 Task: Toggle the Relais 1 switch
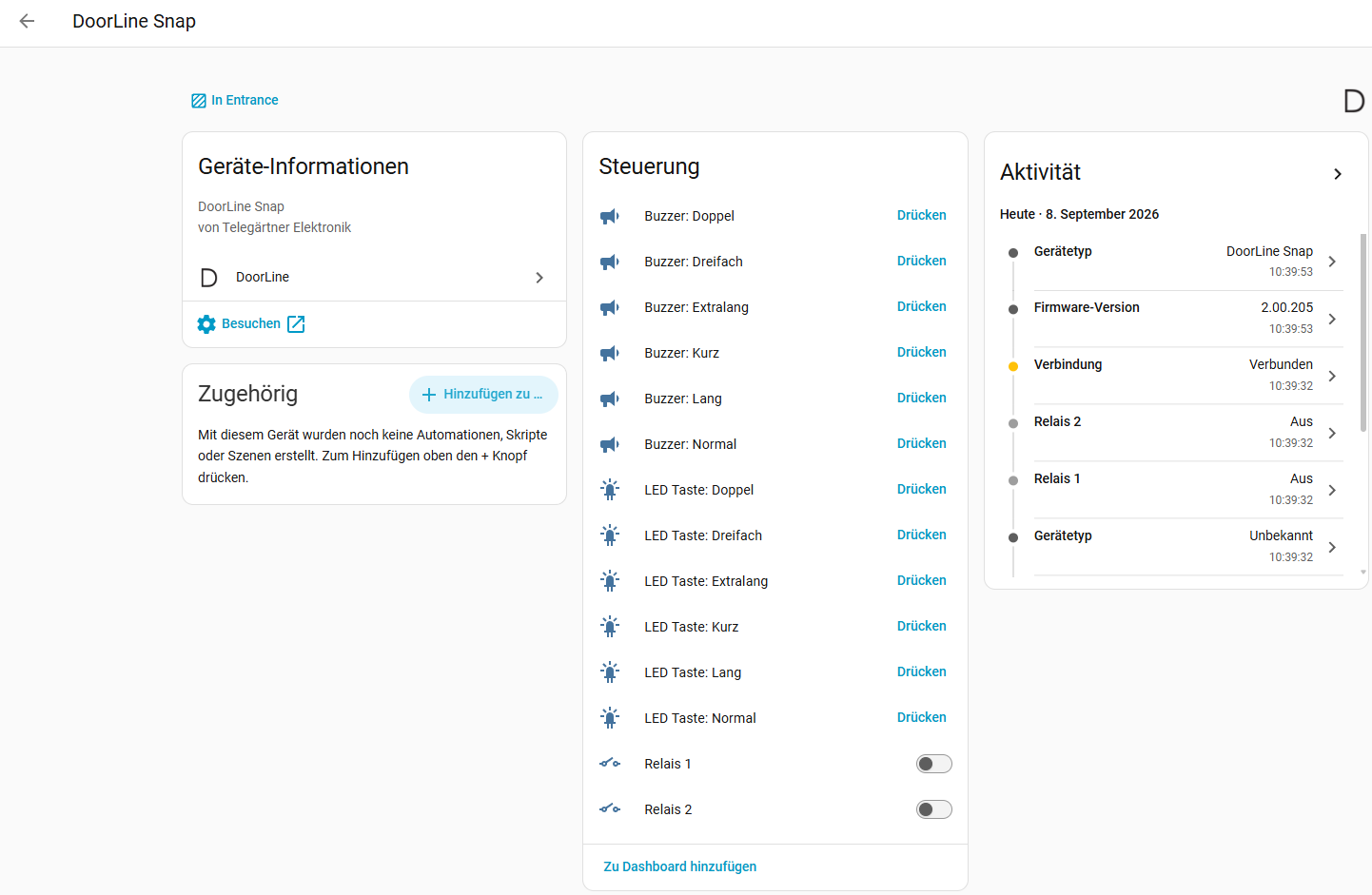[934, 764]
